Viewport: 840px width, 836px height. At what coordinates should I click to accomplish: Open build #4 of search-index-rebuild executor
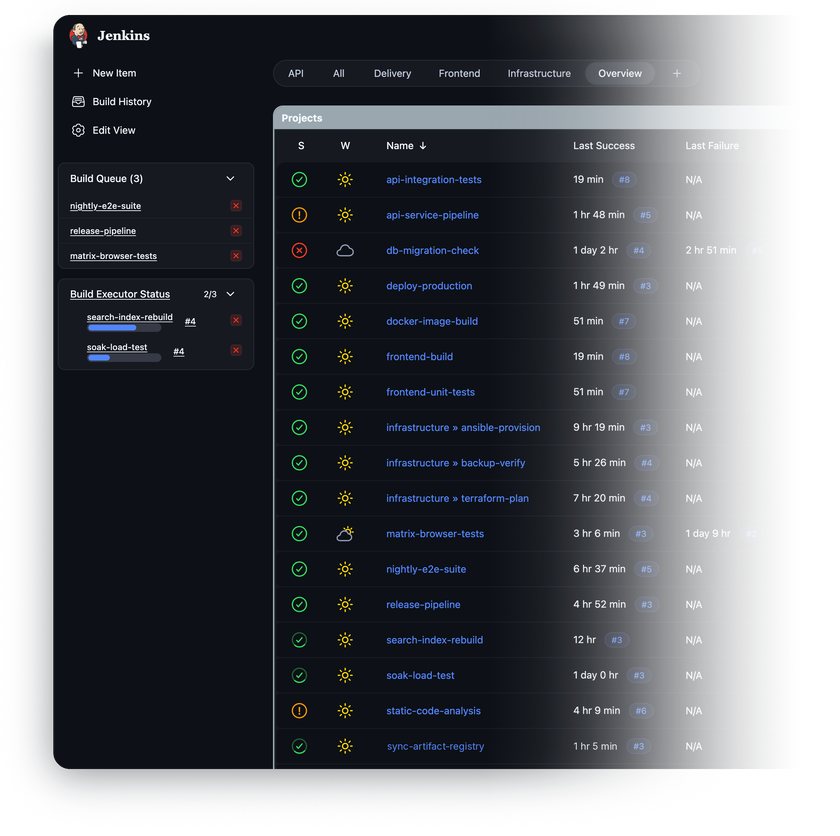pyautogui.click(x=190, y=321)
